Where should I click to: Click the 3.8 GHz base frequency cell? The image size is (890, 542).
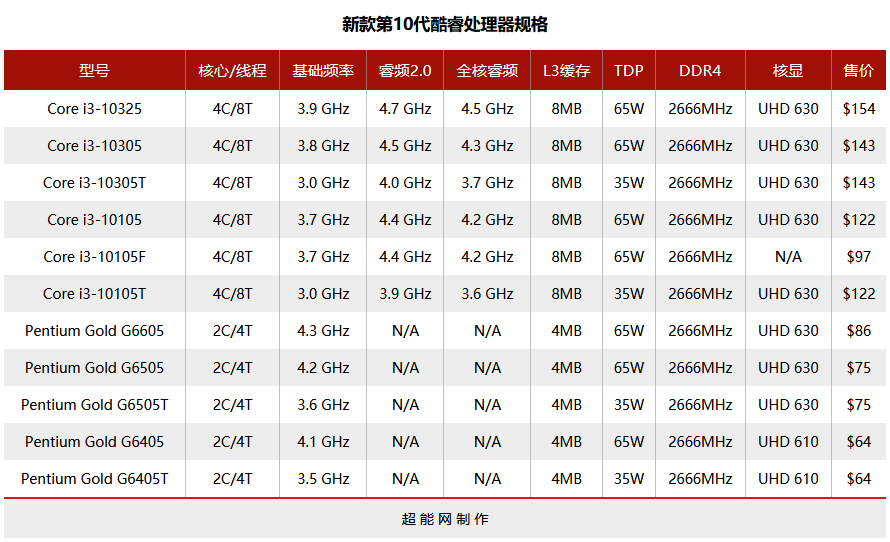coord(323,145)
